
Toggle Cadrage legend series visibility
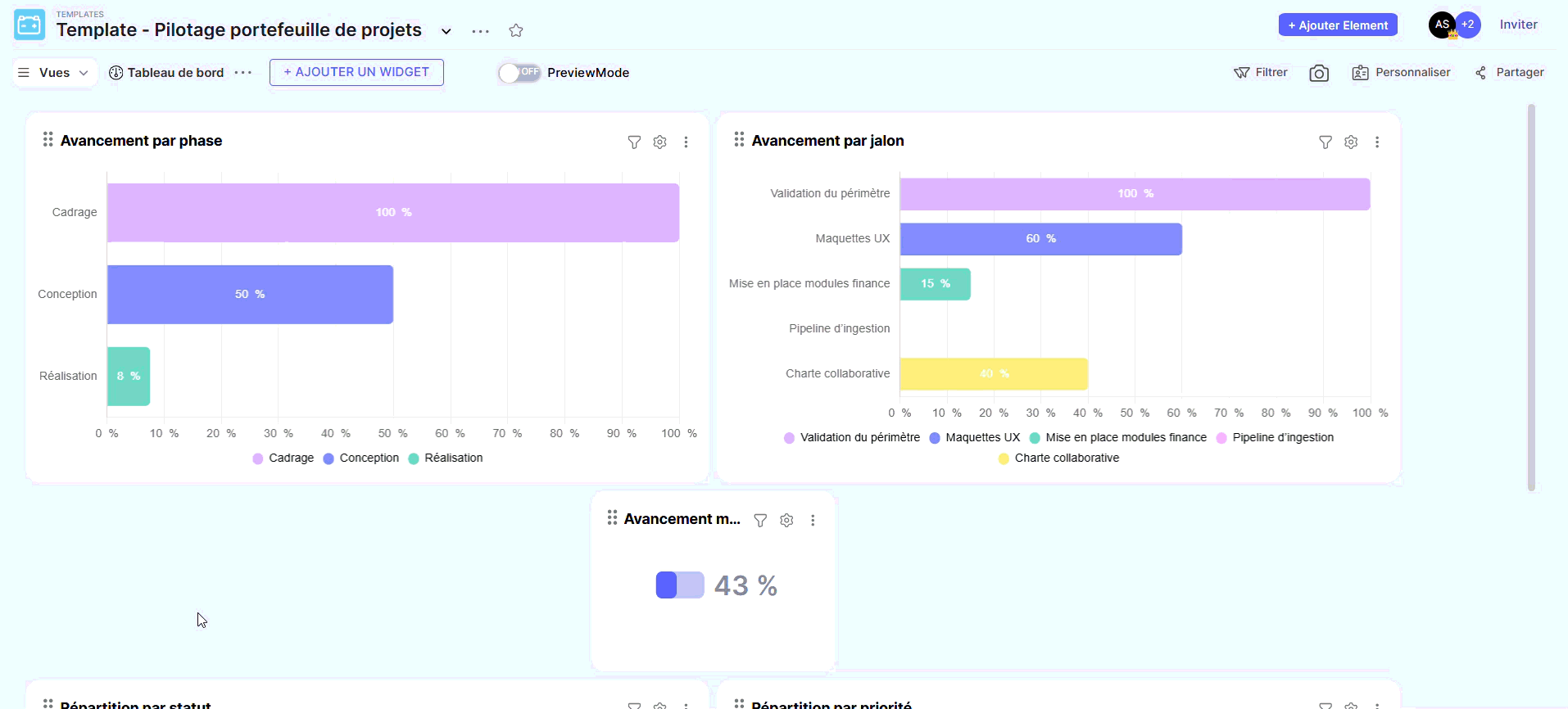coord(283,458)
